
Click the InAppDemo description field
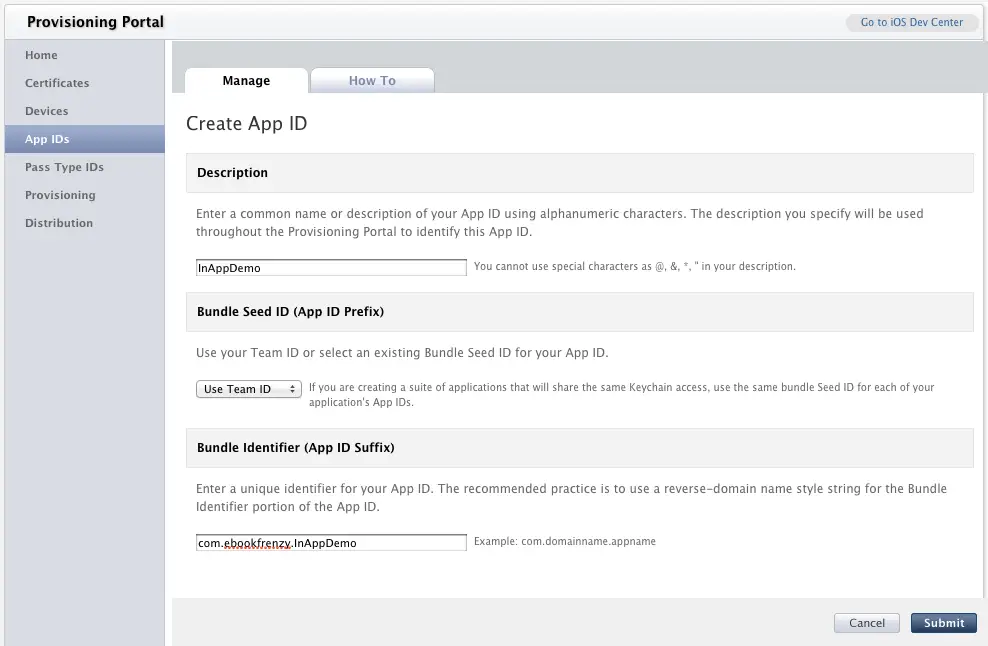tap(330, 267)
